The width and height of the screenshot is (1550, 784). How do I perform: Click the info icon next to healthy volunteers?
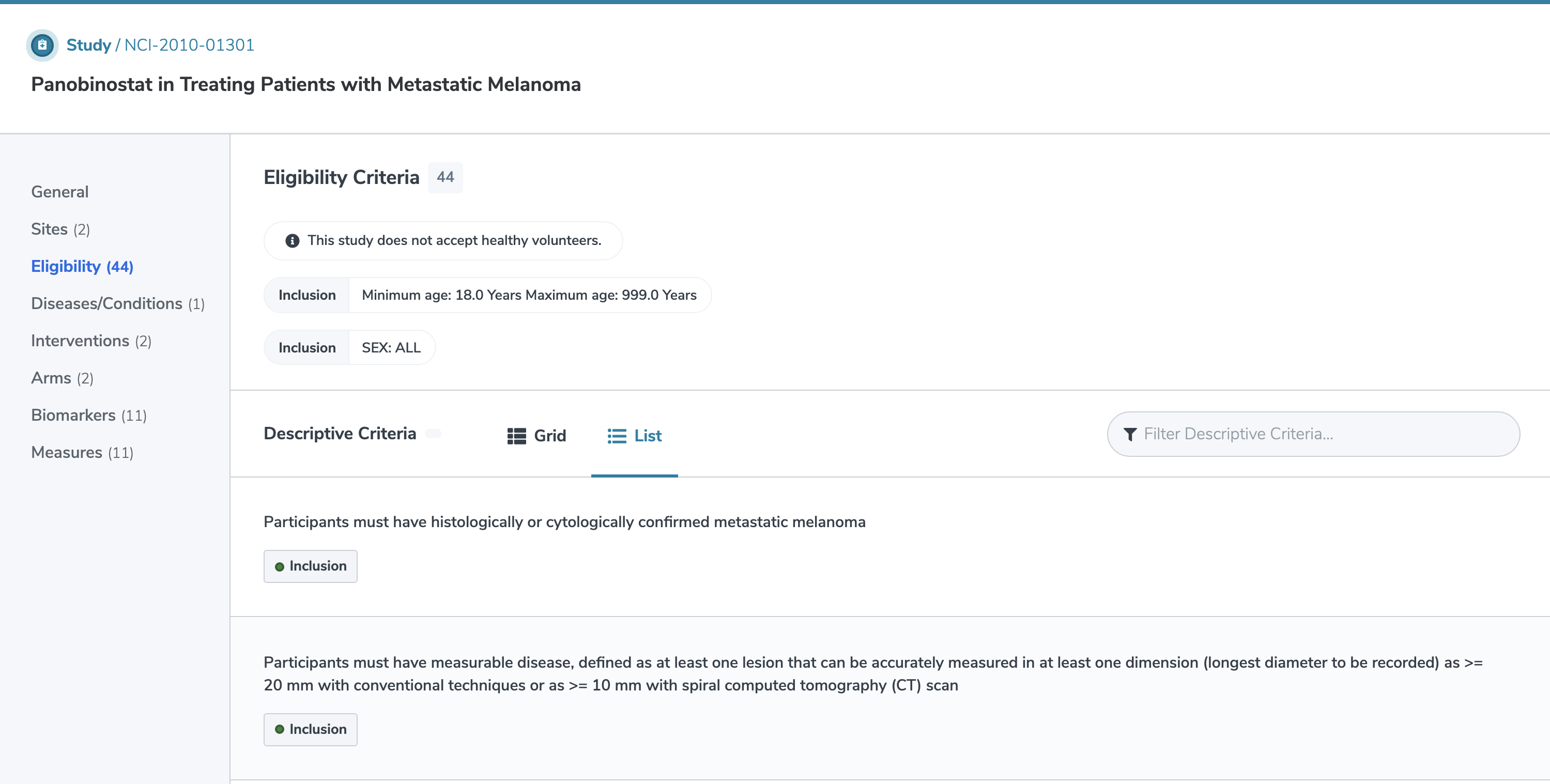(292, 240)
